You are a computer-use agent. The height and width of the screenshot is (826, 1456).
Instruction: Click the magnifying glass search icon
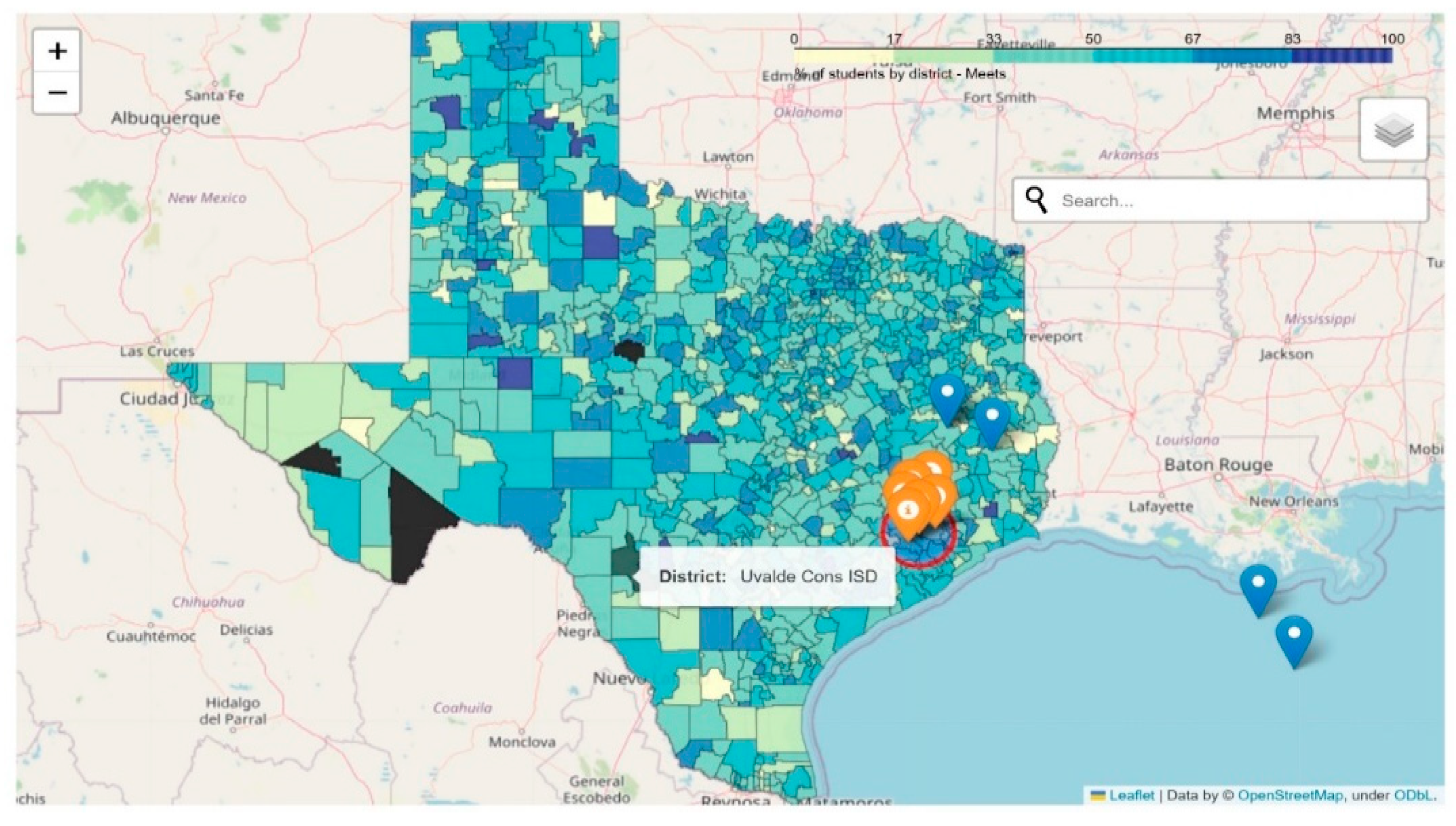1036,200
